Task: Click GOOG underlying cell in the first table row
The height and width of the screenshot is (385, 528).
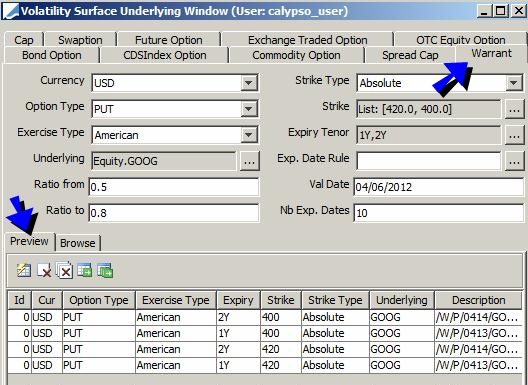Action: (402, 317)
